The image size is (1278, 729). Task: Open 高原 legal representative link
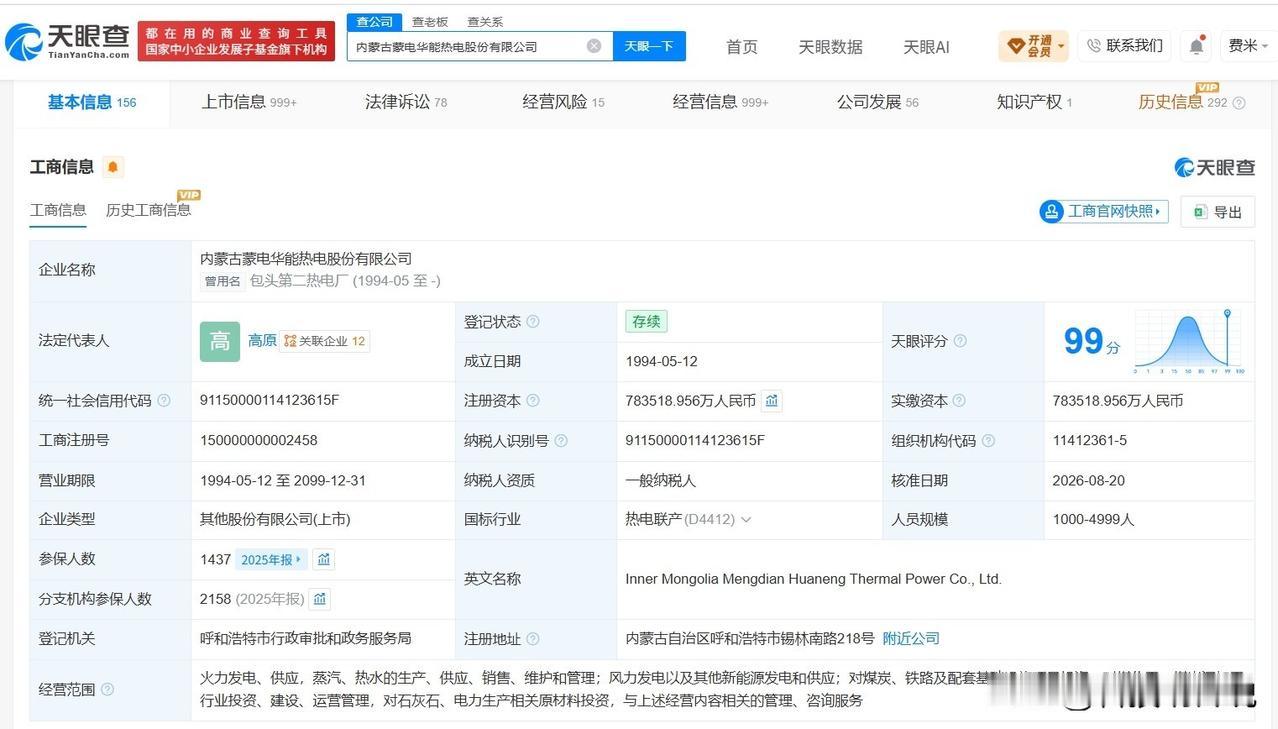tap(262, 341)
